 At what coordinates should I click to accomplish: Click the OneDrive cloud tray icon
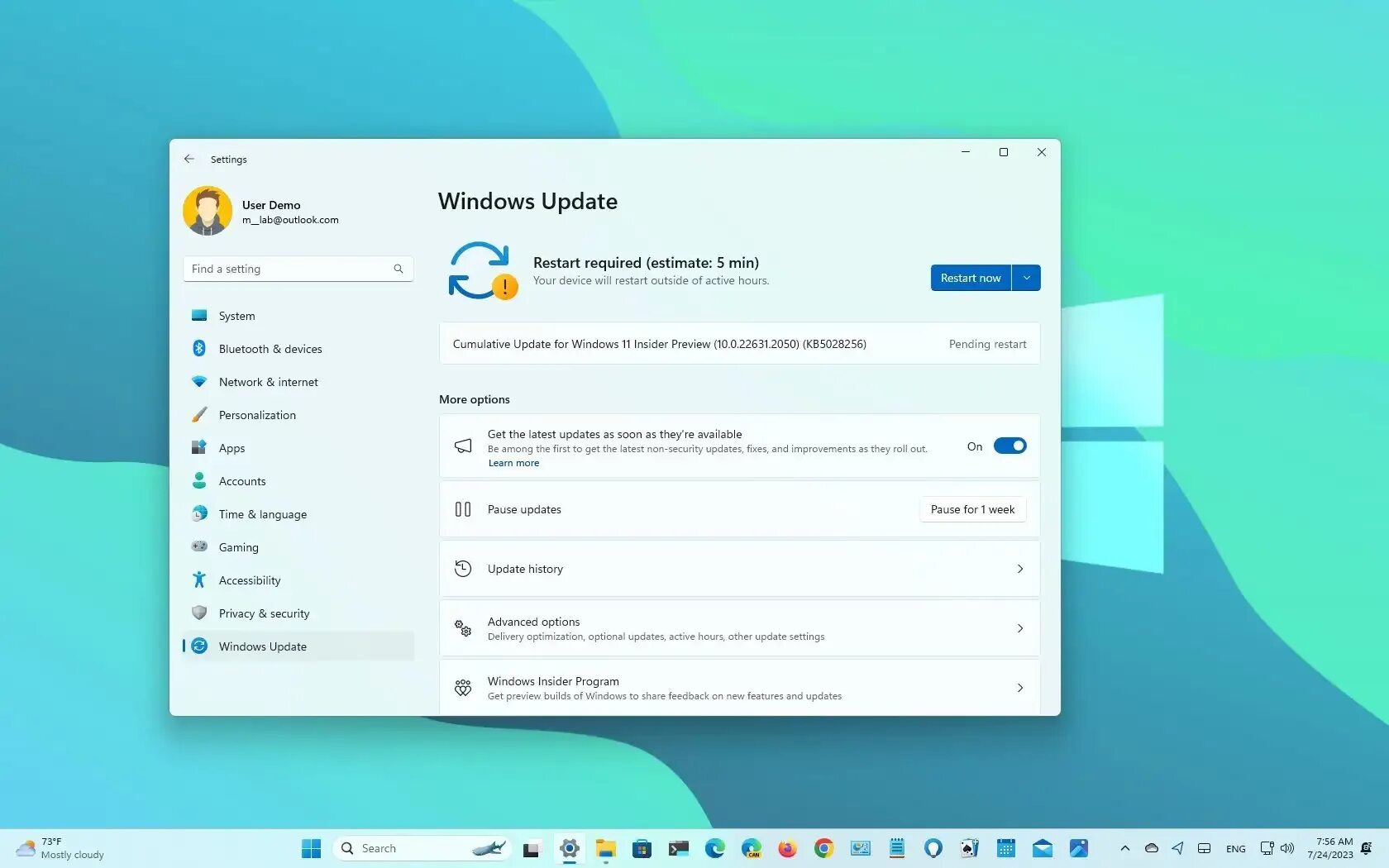(x=1151, y=848)
